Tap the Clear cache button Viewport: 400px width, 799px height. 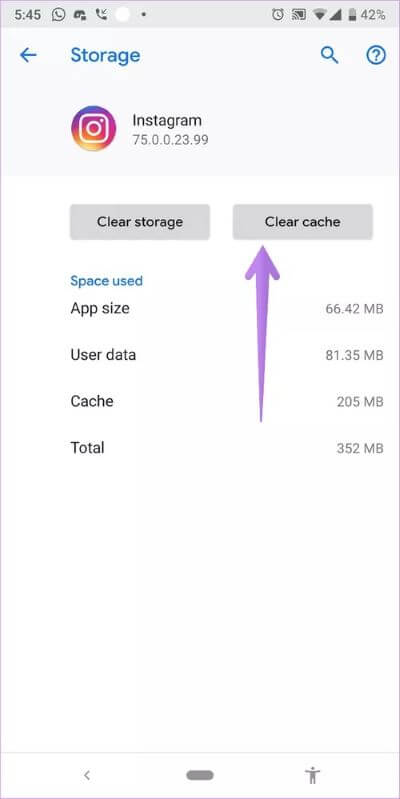[x=303, y=222]
